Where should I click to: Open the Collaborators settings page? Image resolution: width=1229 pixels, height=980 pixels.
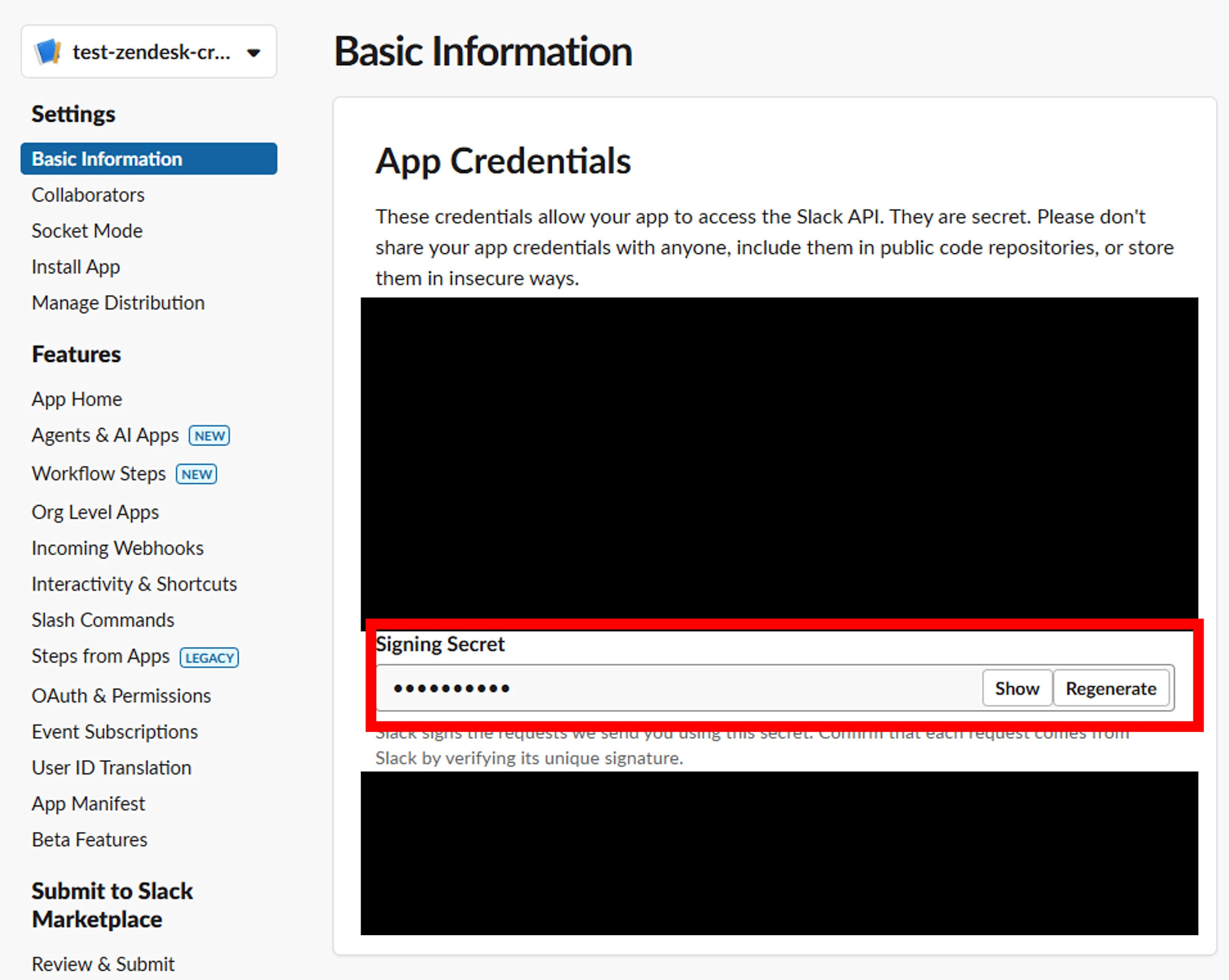(x=88, y=195)
